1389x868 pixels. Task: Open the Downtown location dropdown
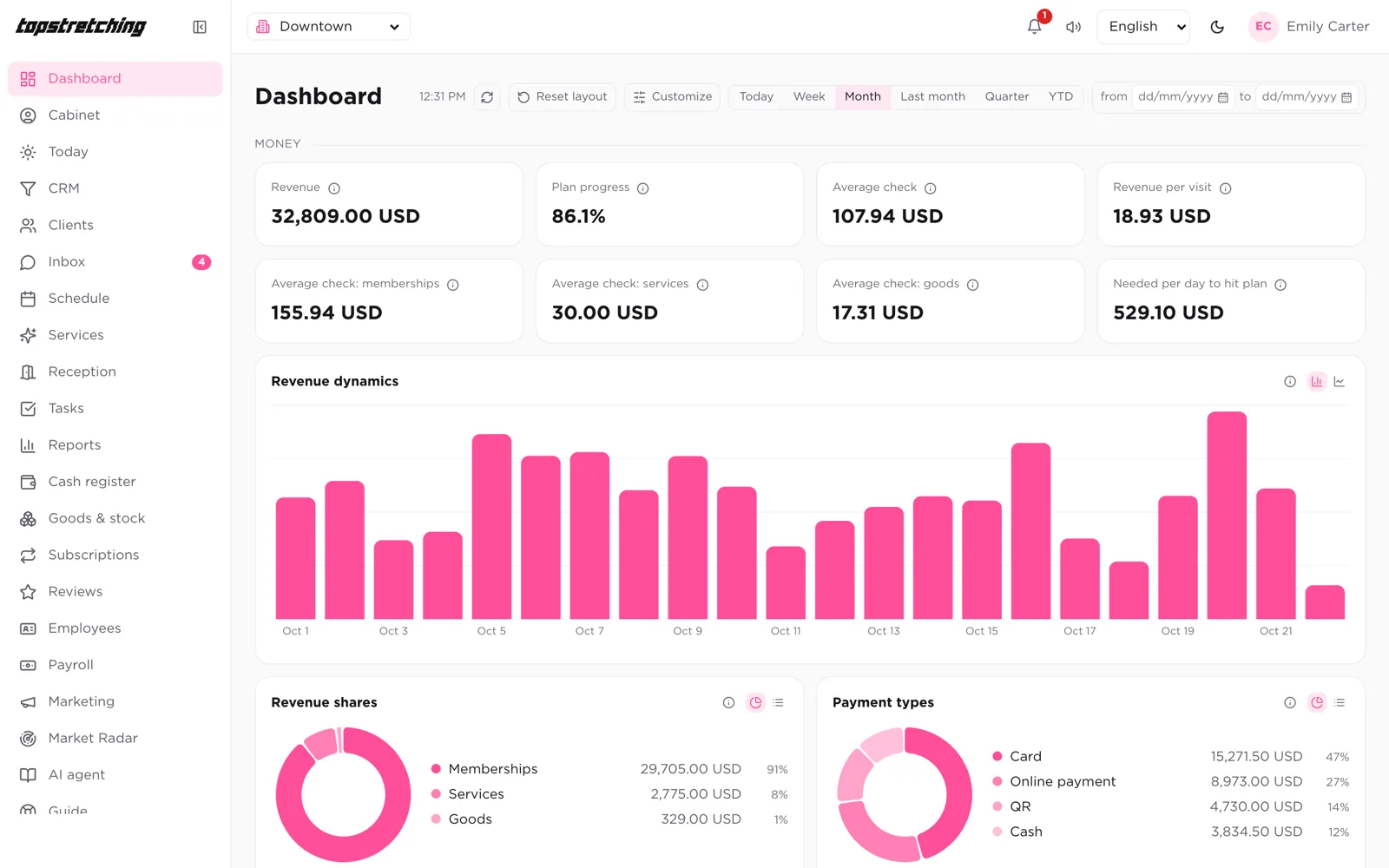(328, 27)
